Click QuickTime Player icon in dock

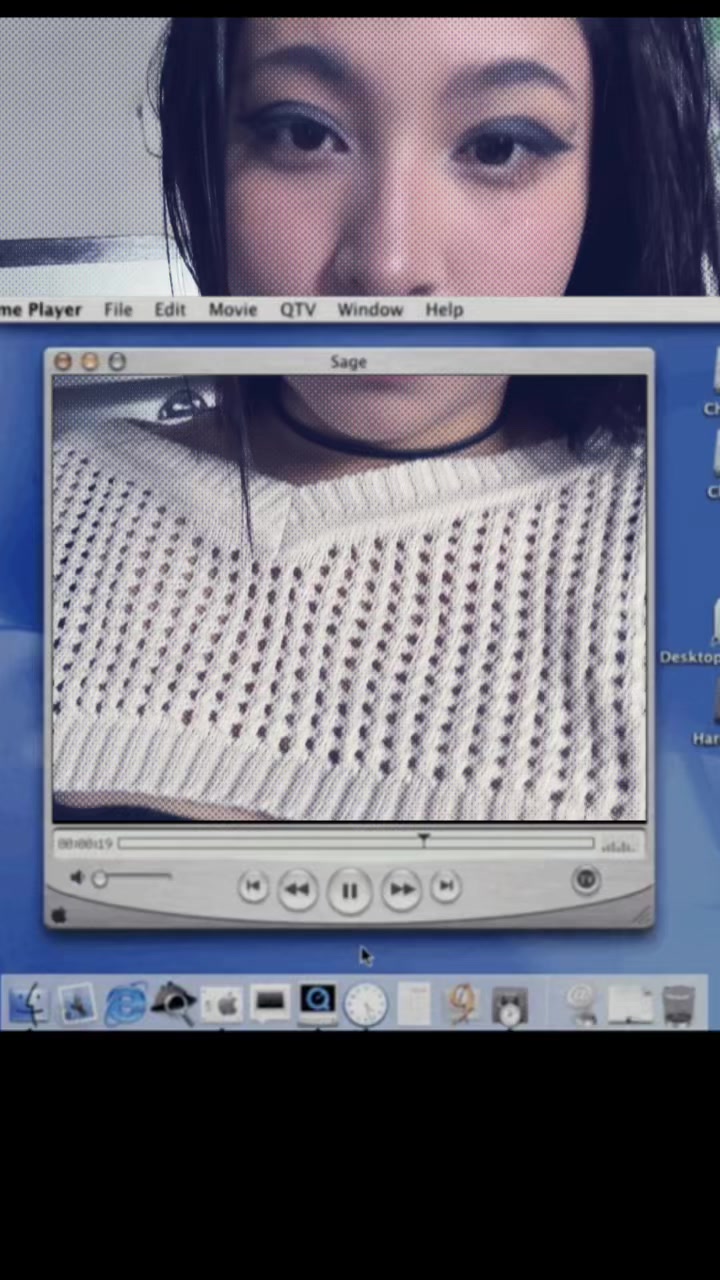(x=318, y=1003)
